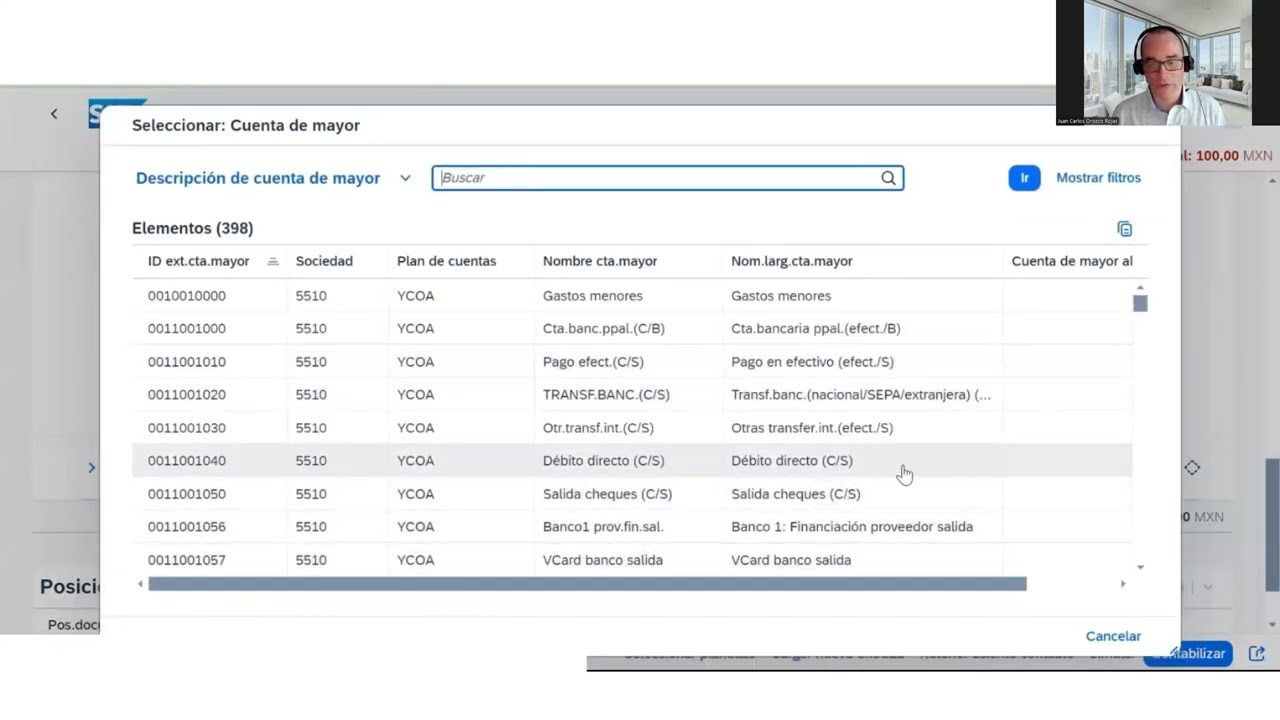
Task: Click Banco 1: Financiación proveedor salida text
Action: [x=852, y=527]
